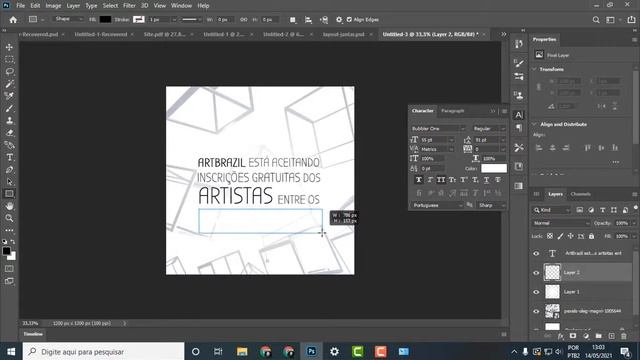Open the font style Regular dropdown
The width and height of the screenshot is (640, 360).
tap(489, 129)
